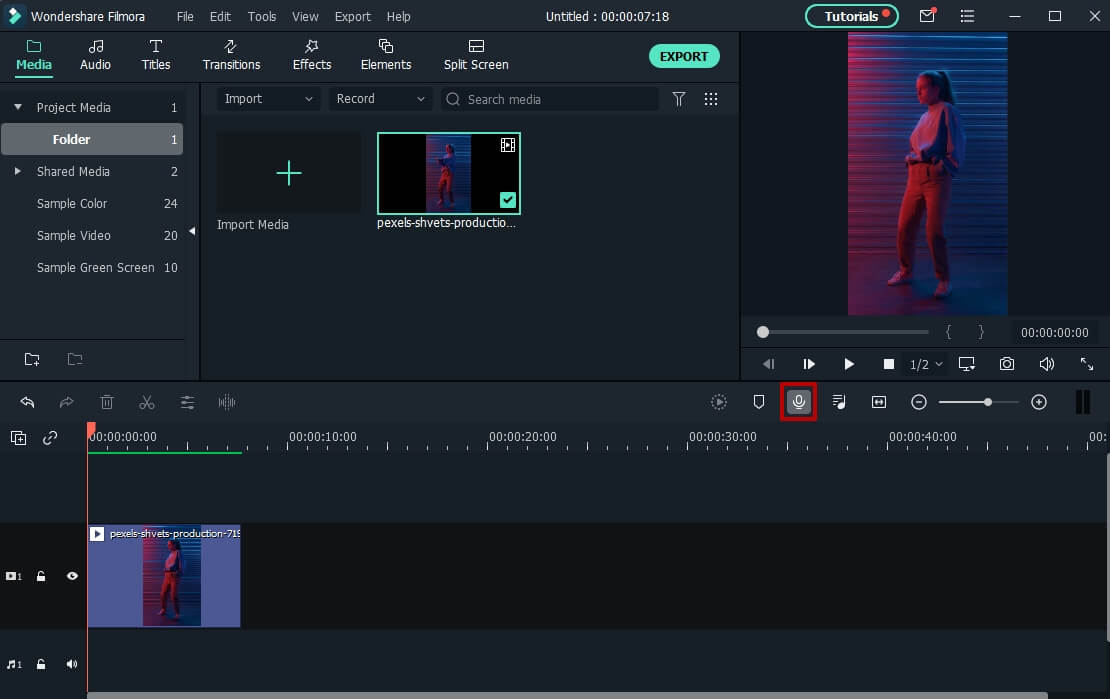Click the zoom to fit timeline icon
The width and height of the screenshot is (1110, 699).
879,402
